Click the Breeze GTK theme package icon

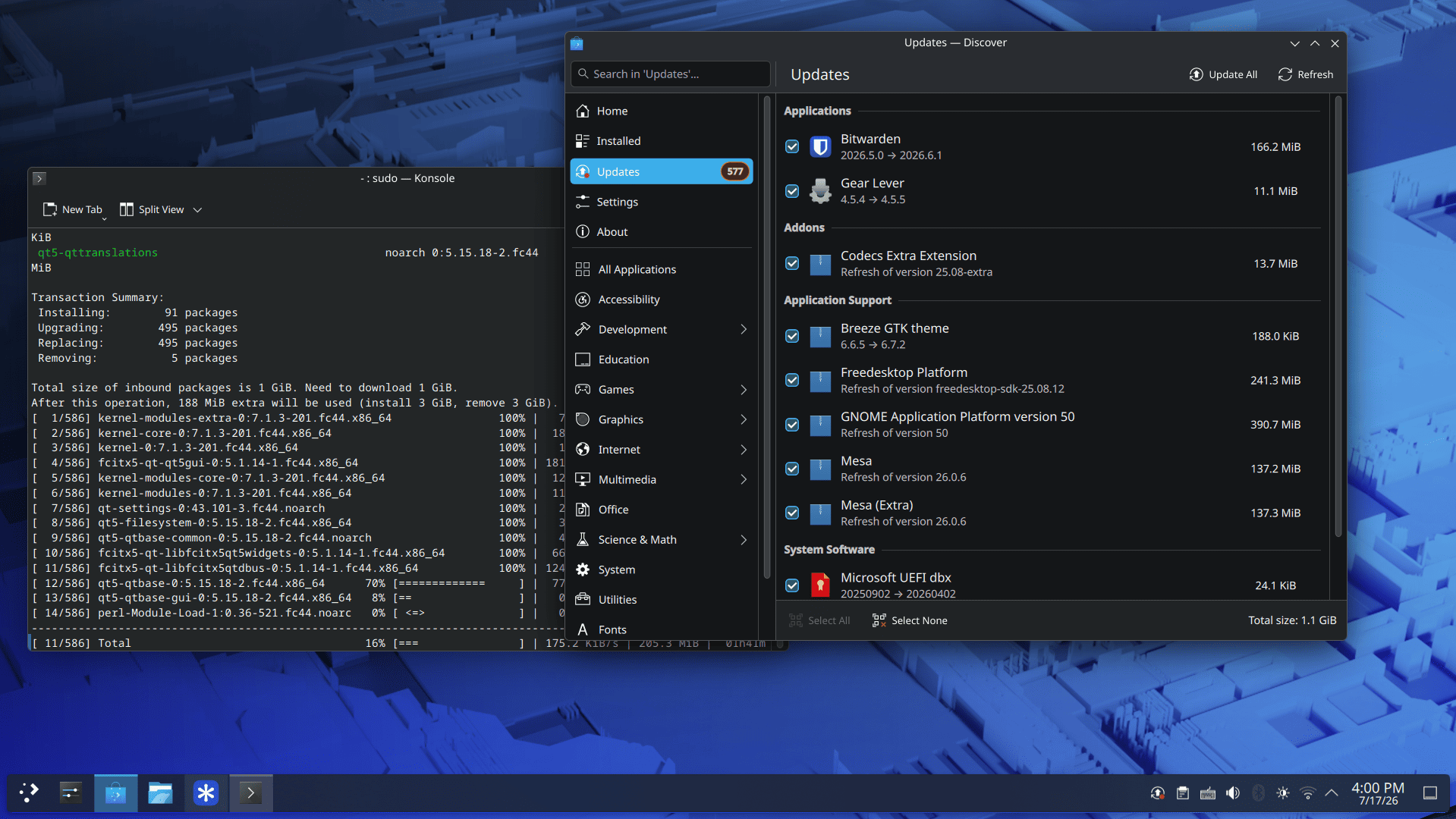(x=820, y=336)
